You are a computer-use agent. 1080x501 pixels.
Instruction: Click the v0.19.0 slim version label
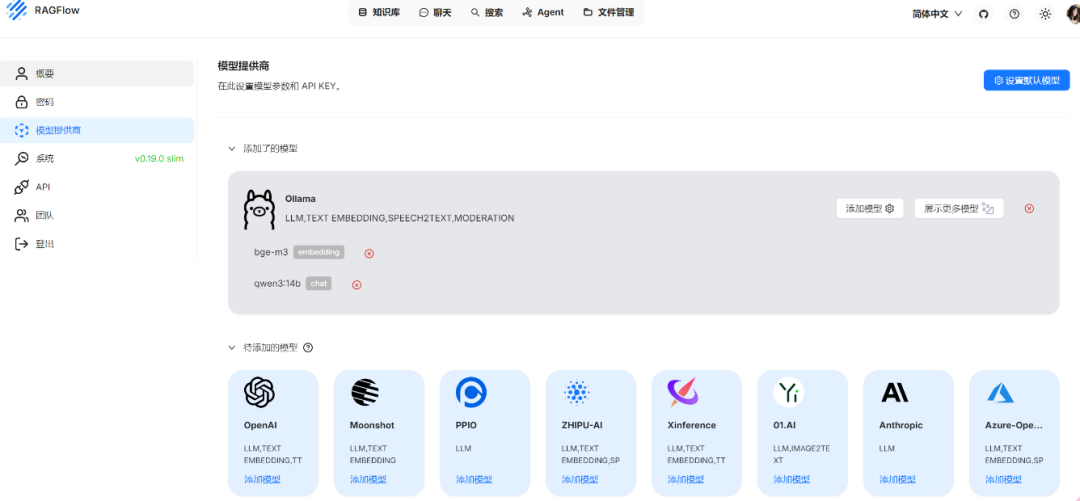(159, 159)
